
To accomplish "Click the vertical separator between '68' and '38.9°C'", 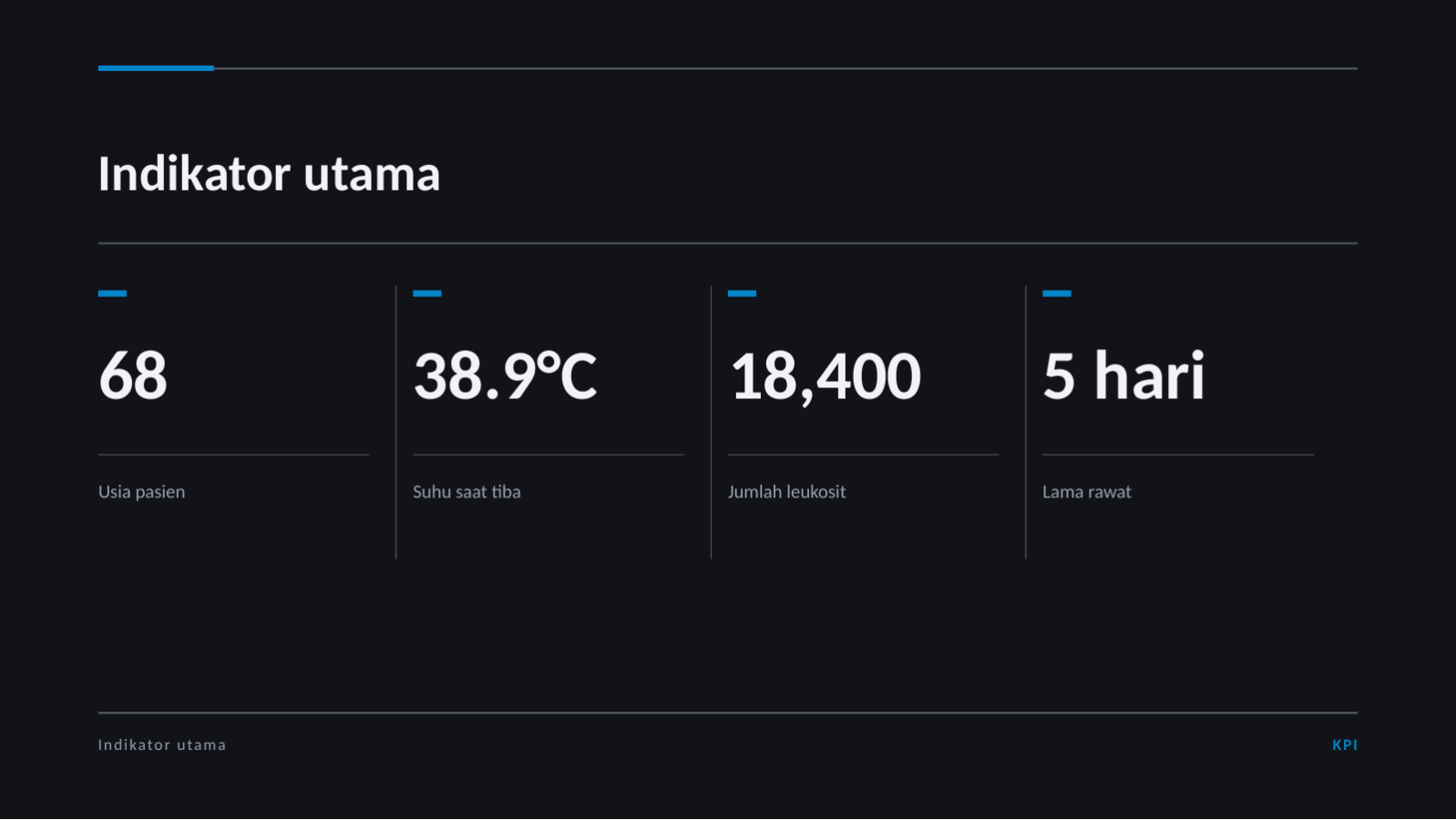I will [396, 423].
